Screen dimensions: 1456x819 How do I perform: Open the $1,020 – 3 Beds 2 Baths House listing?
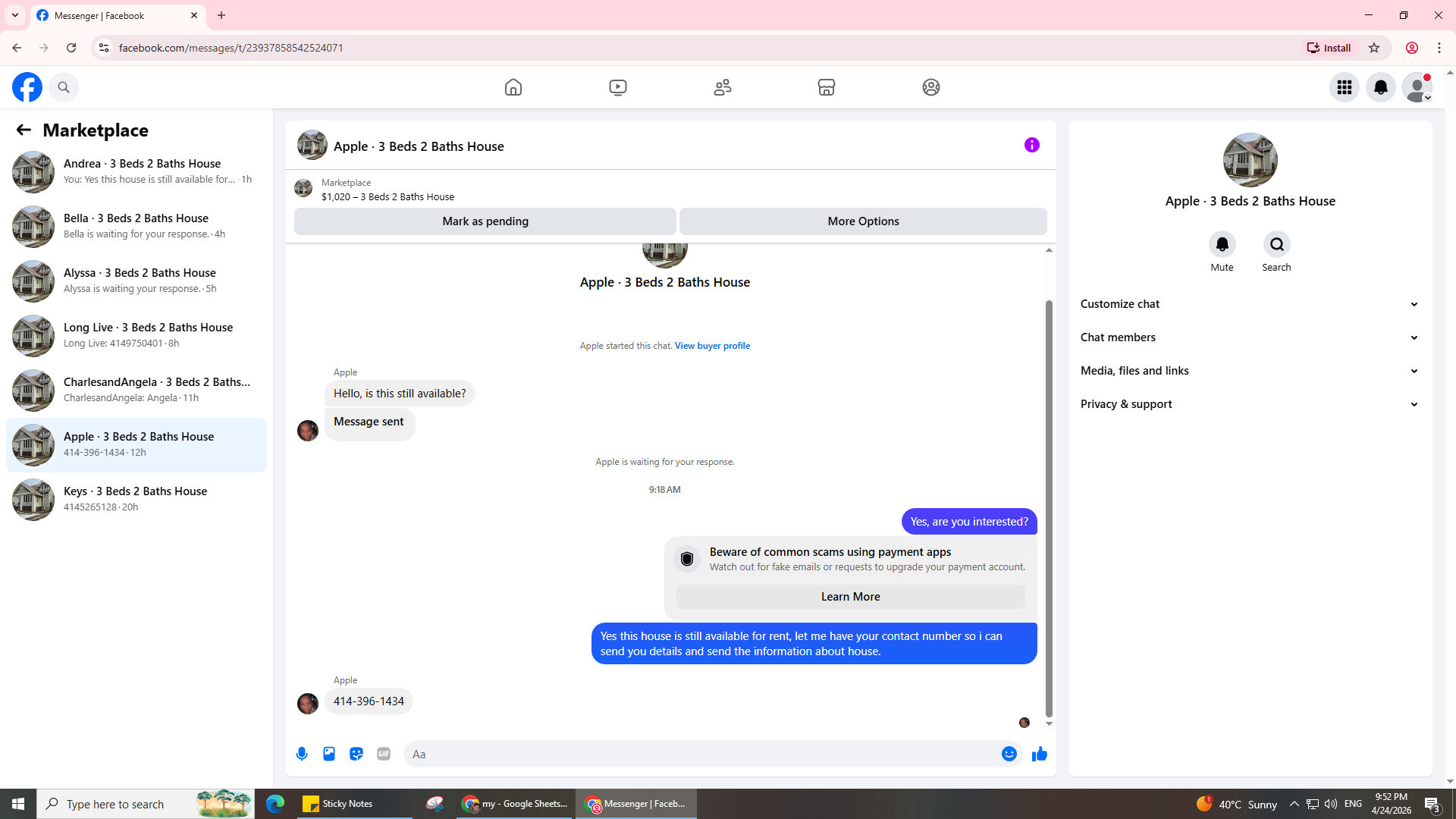coord(388,196)
